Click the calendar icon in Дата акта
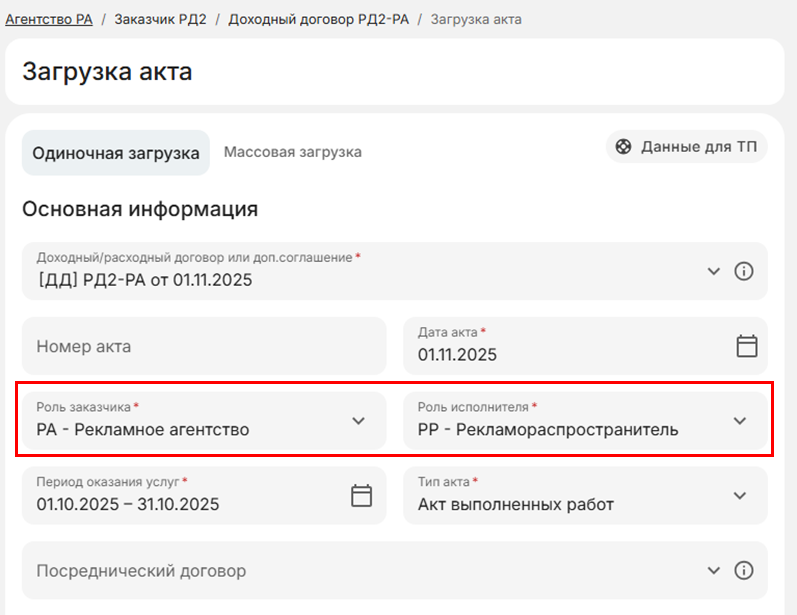Screen dimensions: 797x615 [746, 346]
